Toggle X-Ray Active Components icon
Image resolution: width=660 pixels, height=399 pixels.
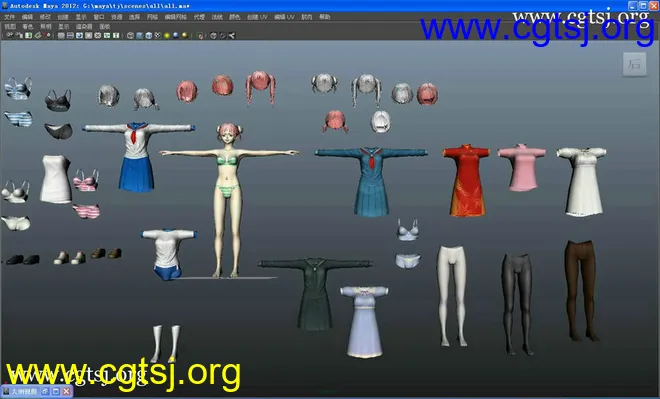[x=223, y=35]
